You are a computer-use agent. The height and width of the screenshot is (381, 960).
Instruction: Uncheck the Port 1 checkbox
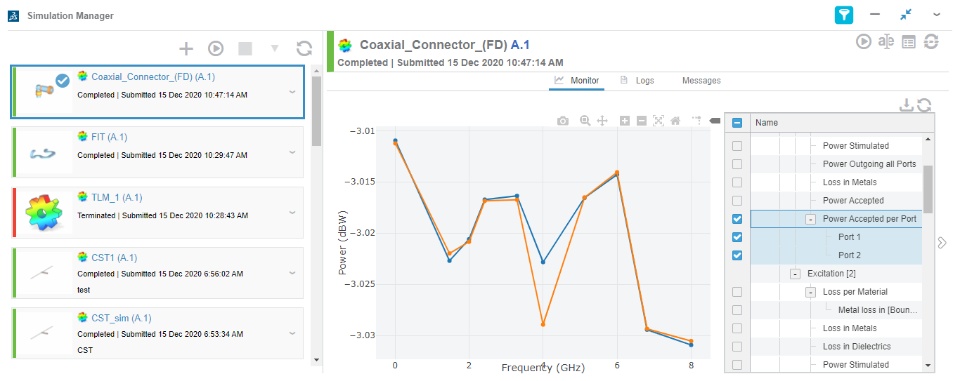point(737,237)
